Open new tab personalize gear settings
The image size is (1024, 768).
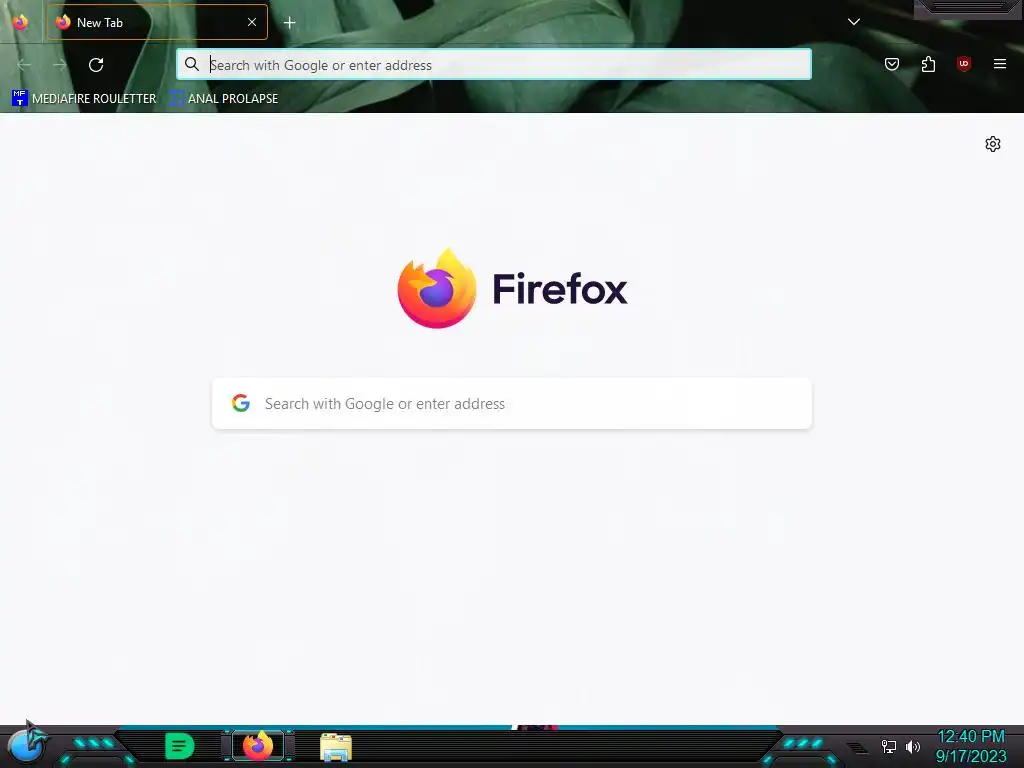tap(993, 144)
